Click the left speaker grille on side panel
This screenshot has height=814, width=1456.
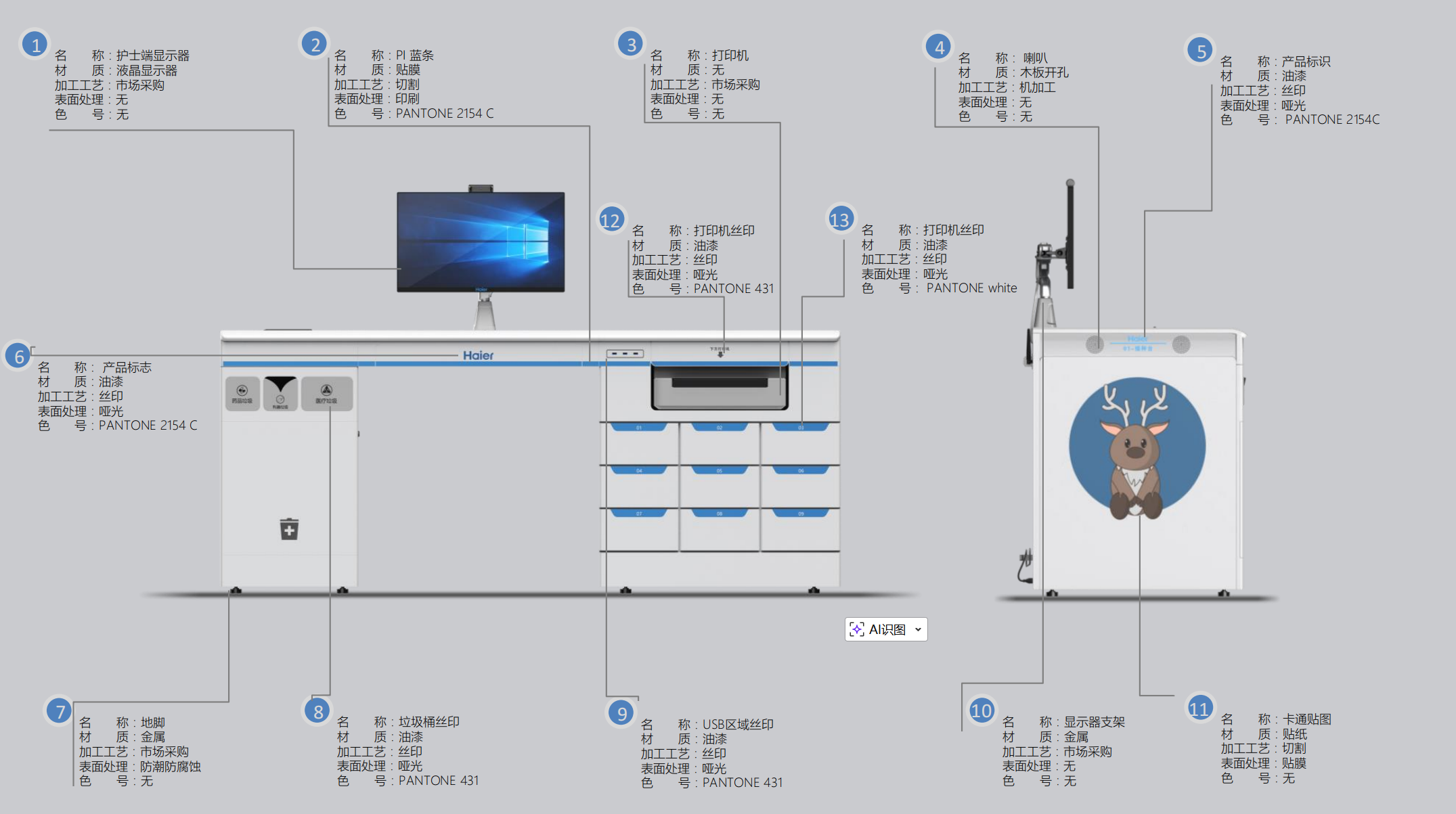click(1095, 344)
